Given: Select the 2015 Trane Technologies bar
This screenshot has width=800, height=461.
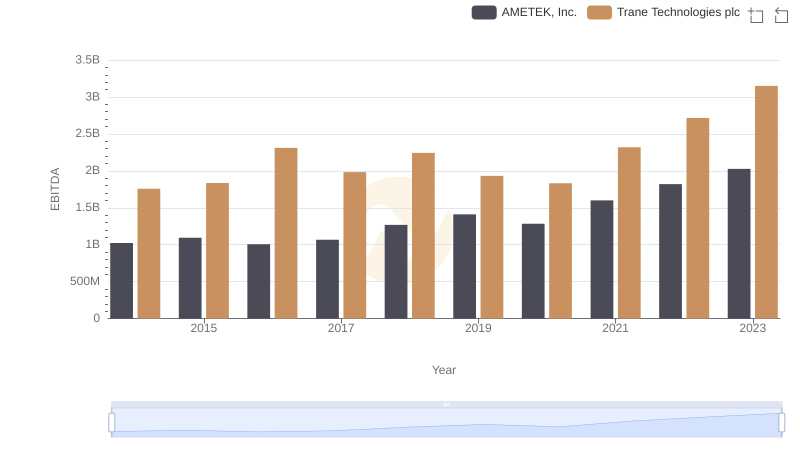Looking at the screenshot, I should (217, 251).
